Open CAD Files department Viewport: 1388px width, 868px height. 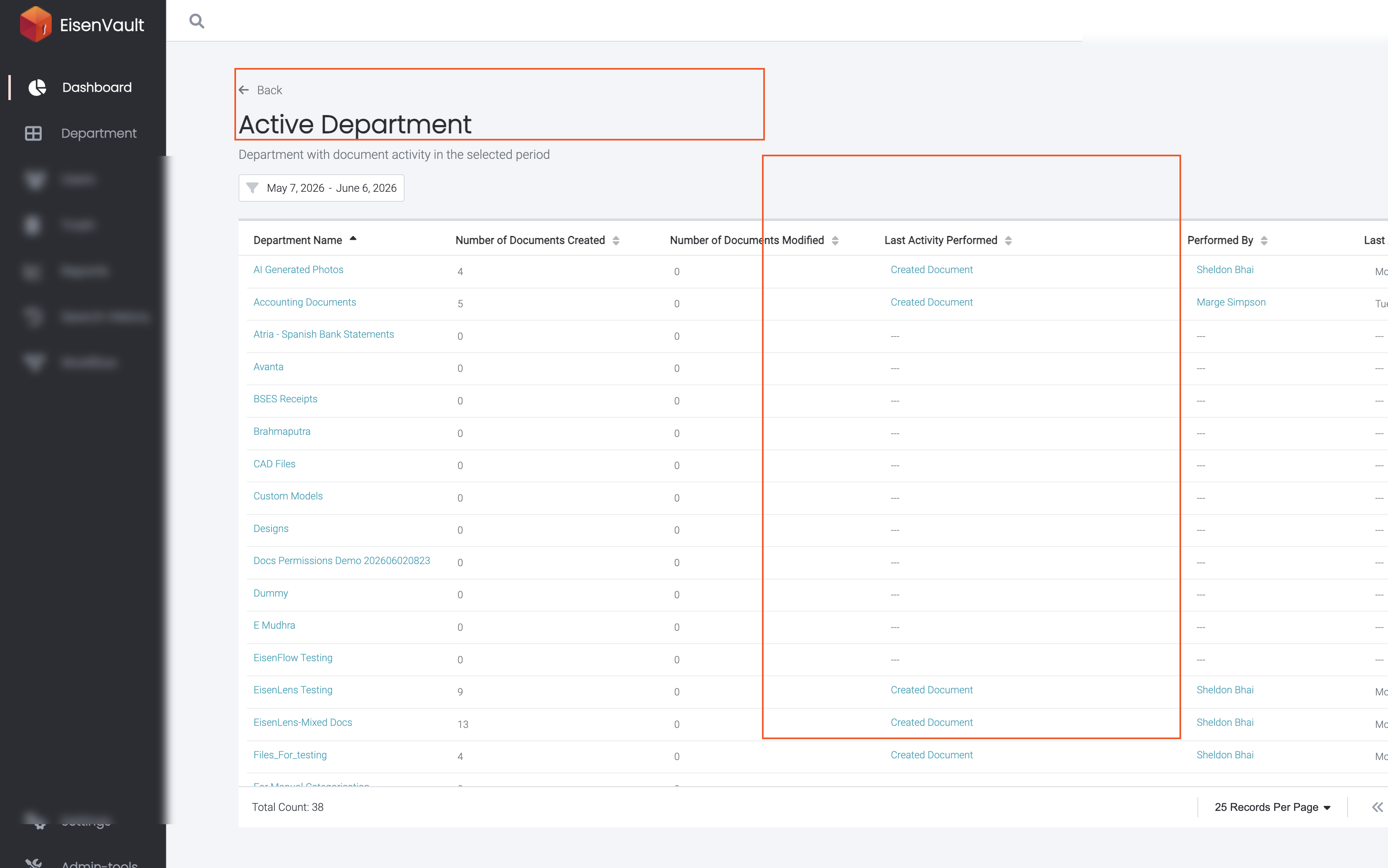pos(274,463)
